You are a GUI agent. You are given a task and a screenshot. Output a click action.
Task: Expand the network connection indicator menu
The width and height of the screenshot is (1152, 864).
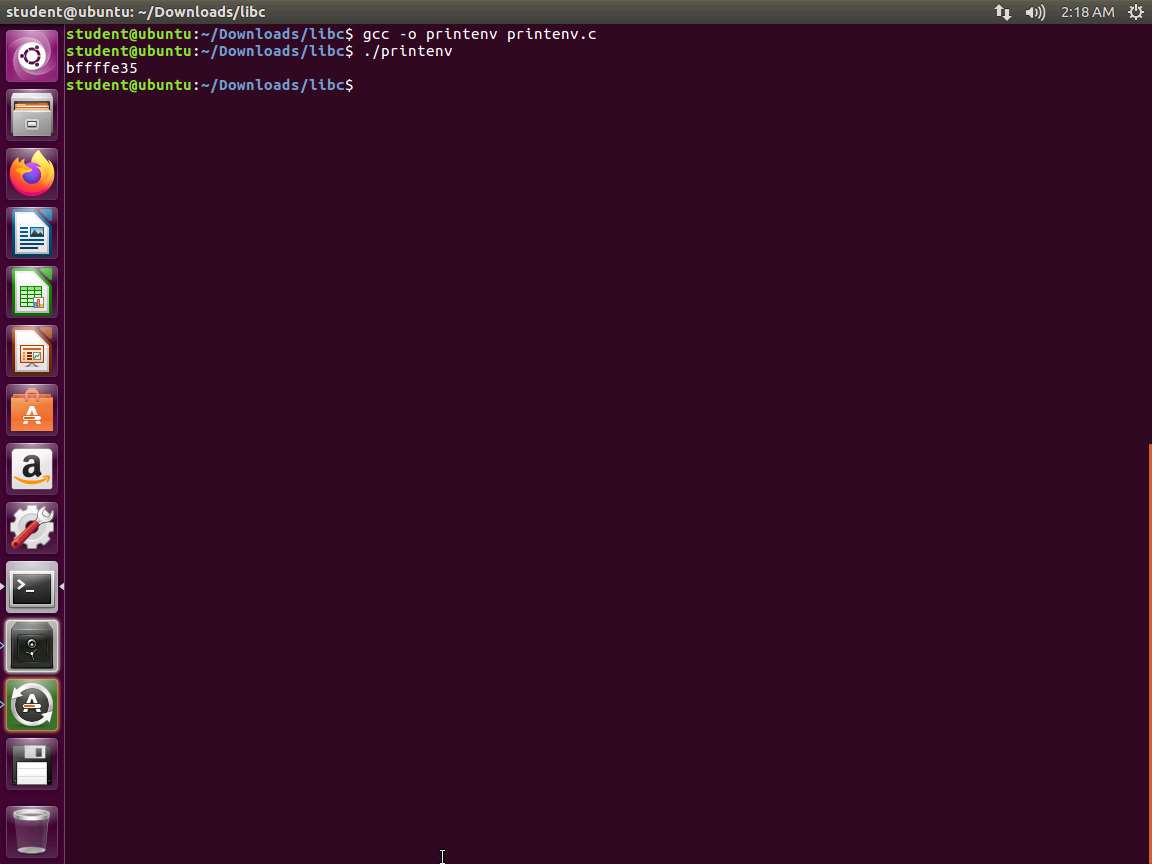coord(1002,12)
